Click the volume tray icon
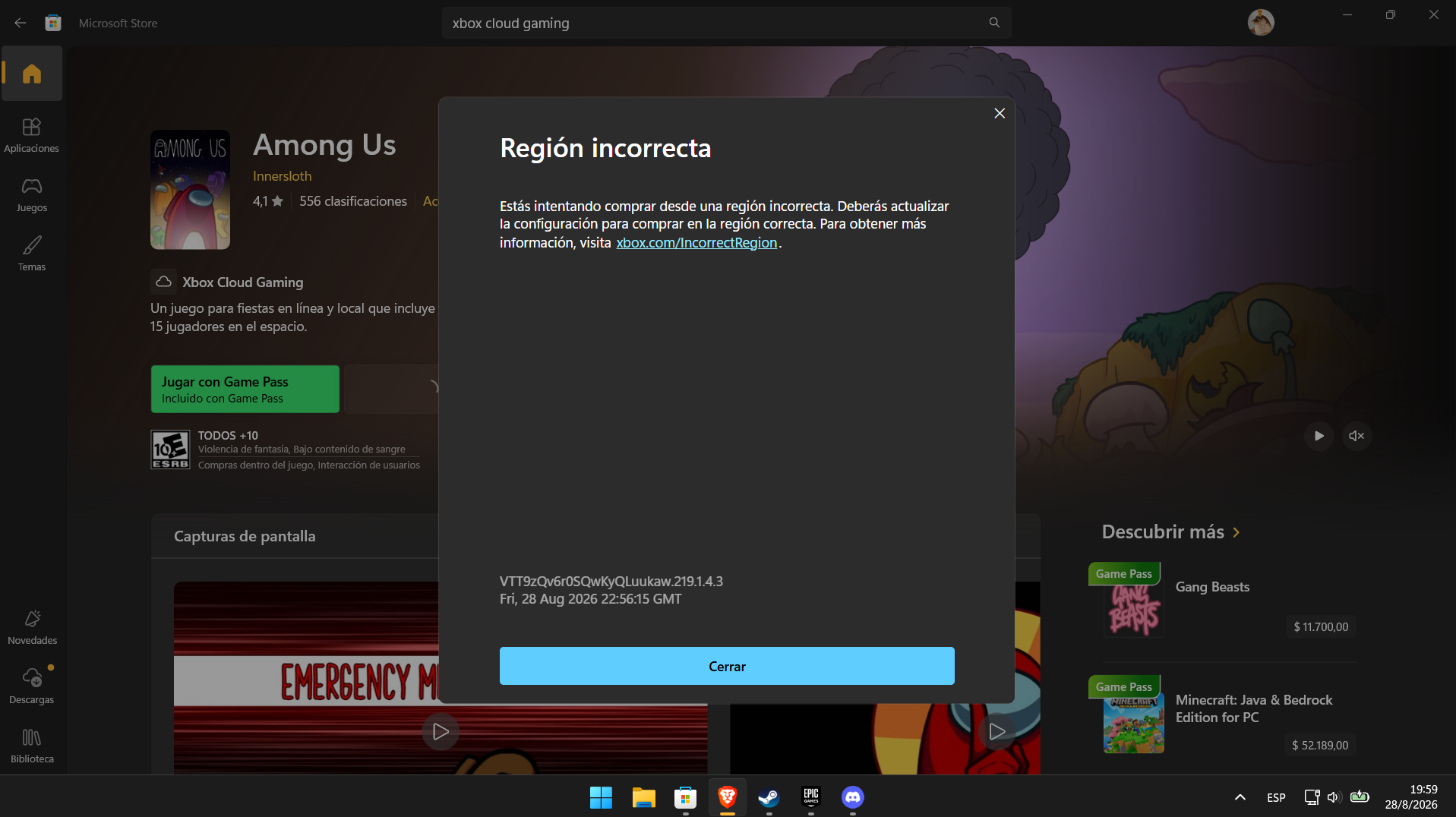Screen dimensions: 1456x817 click(x=1334, y=797)
